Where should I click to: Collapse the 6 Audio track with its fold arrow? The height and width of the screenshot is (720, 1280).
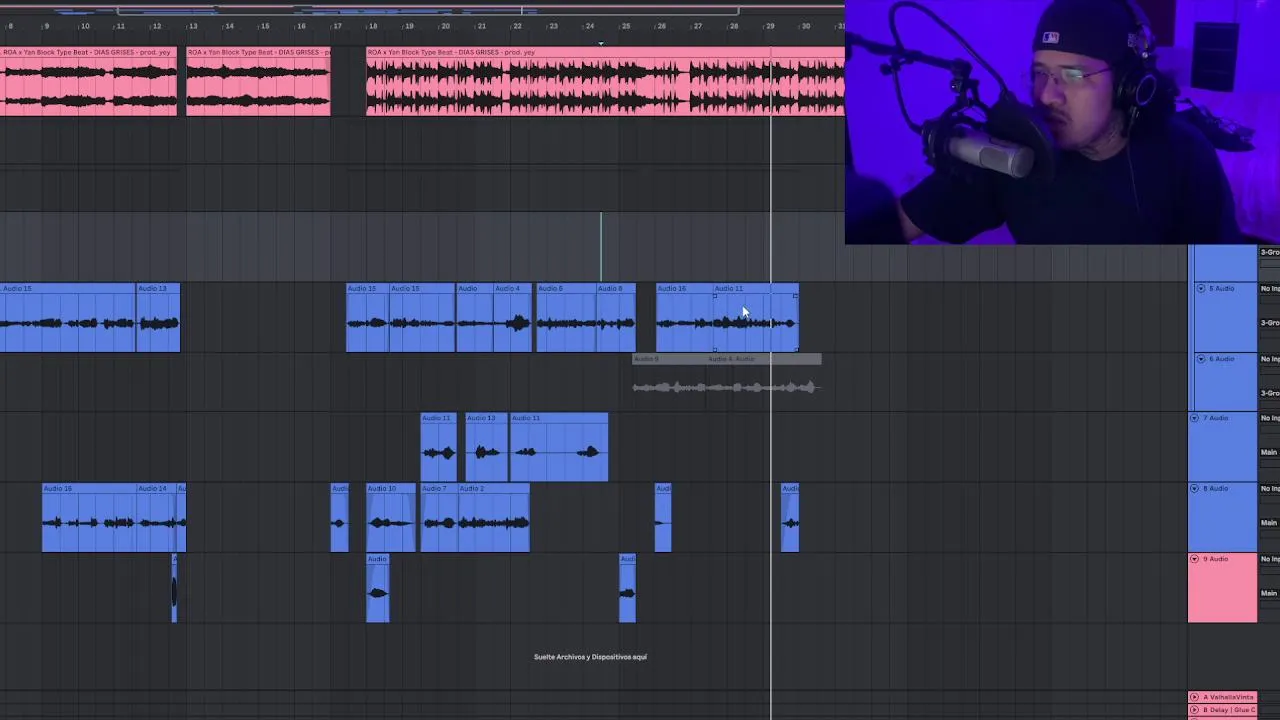(x=1201, y=358)
